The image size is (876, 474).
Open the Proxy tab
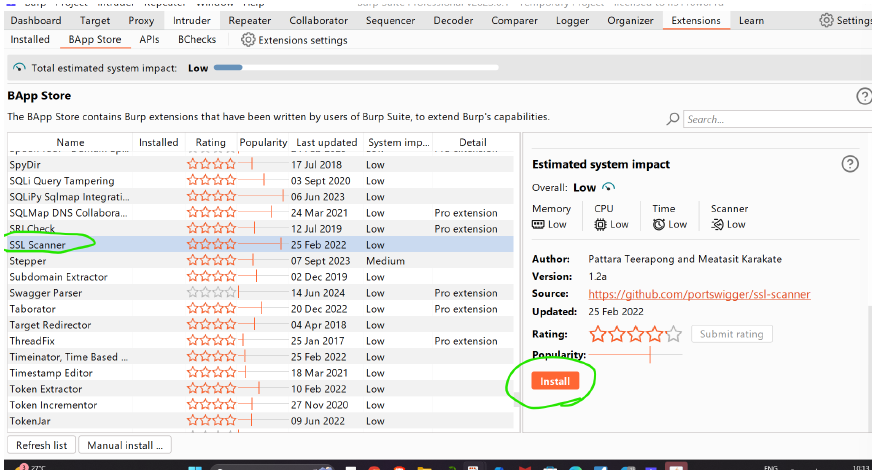[x=141, y=21]
